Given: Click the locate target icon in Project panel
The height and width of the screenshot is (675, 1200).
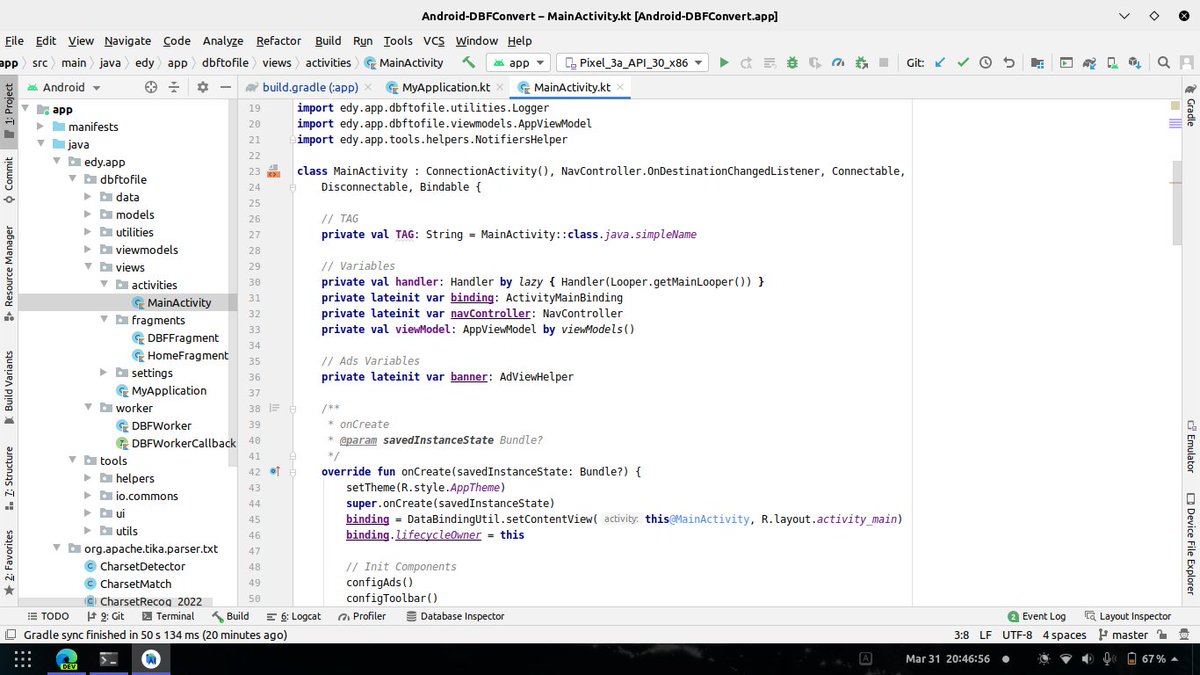Looking at the screenshot, I should pos(151,87).
